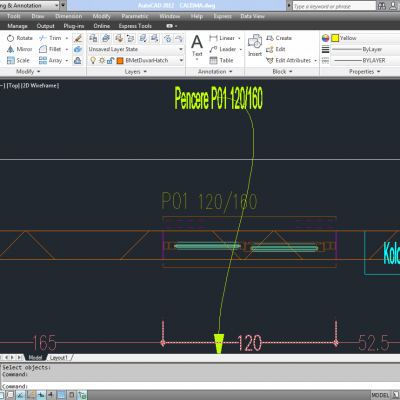Switch to the Model tab

(35, 358)
